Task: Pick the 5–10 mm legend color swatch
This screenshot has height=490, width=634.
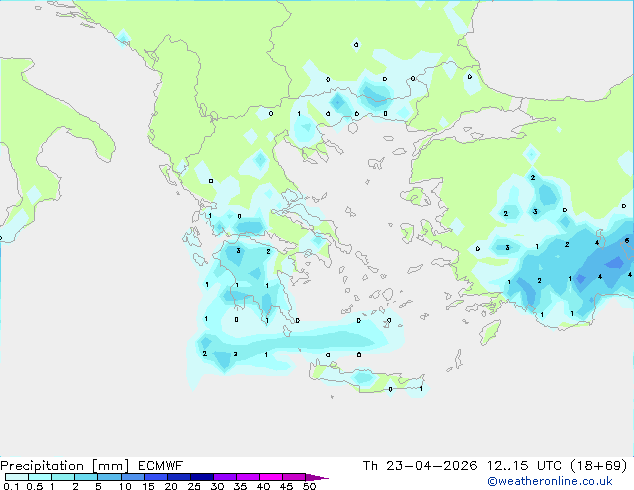Action: point(109,477)
